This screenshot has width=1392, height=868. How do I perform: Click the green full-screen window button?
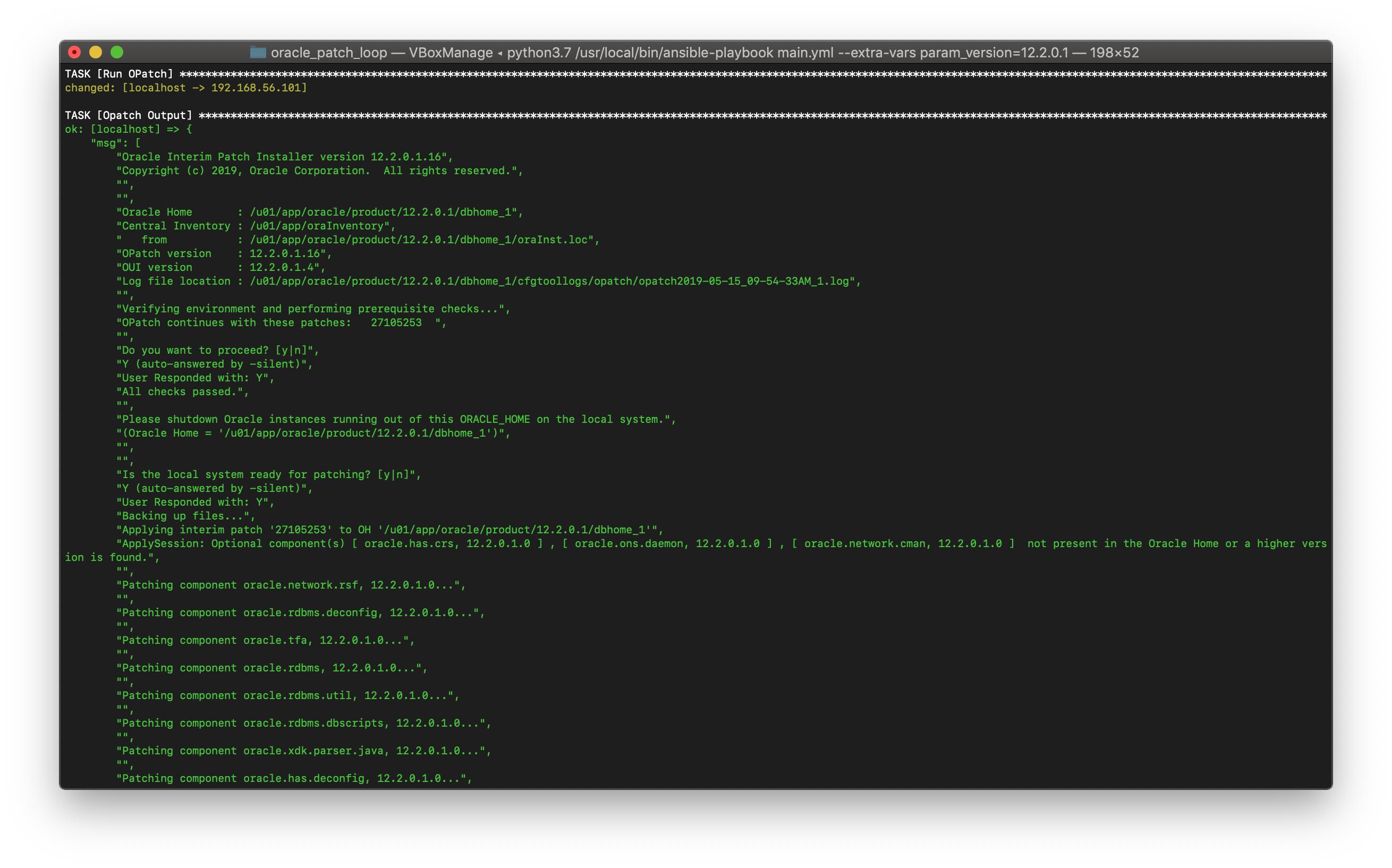click(x=116, y=52)
